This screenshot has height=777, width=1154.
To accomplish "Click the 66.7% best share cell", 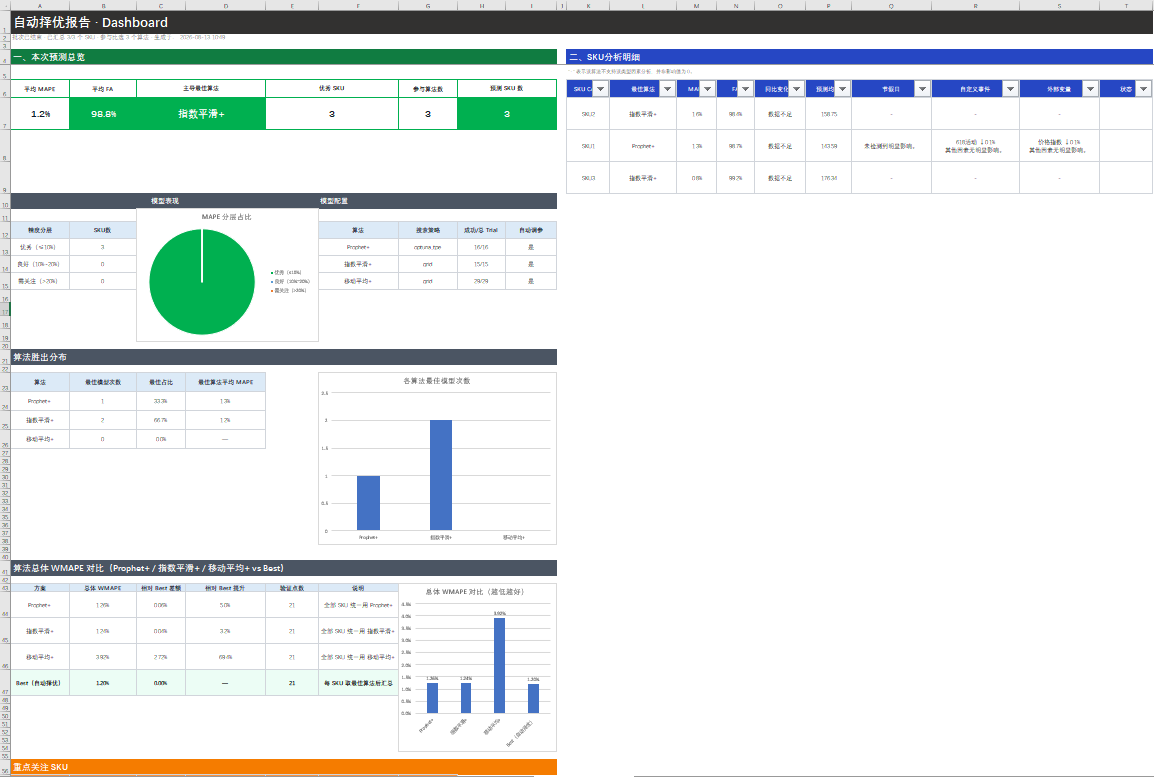I will tap(160, 420).
